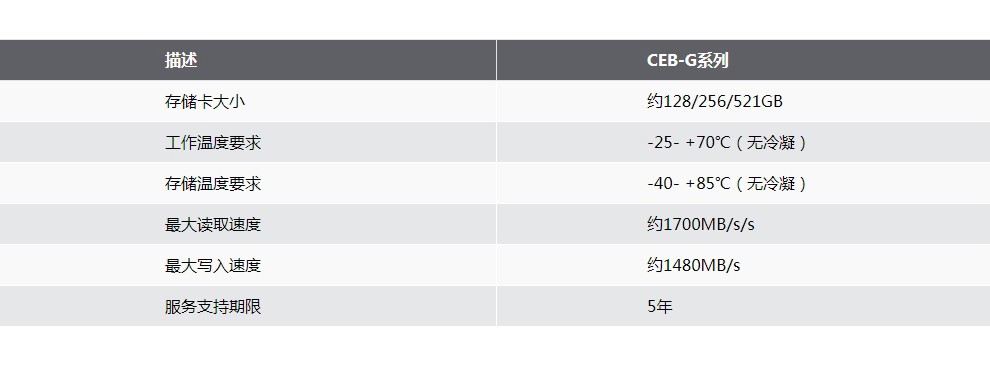The height and width of the screenshot is (372, 990).
Task: Select the 服务支持期限 row label
Action: click(x=213, y=306)
